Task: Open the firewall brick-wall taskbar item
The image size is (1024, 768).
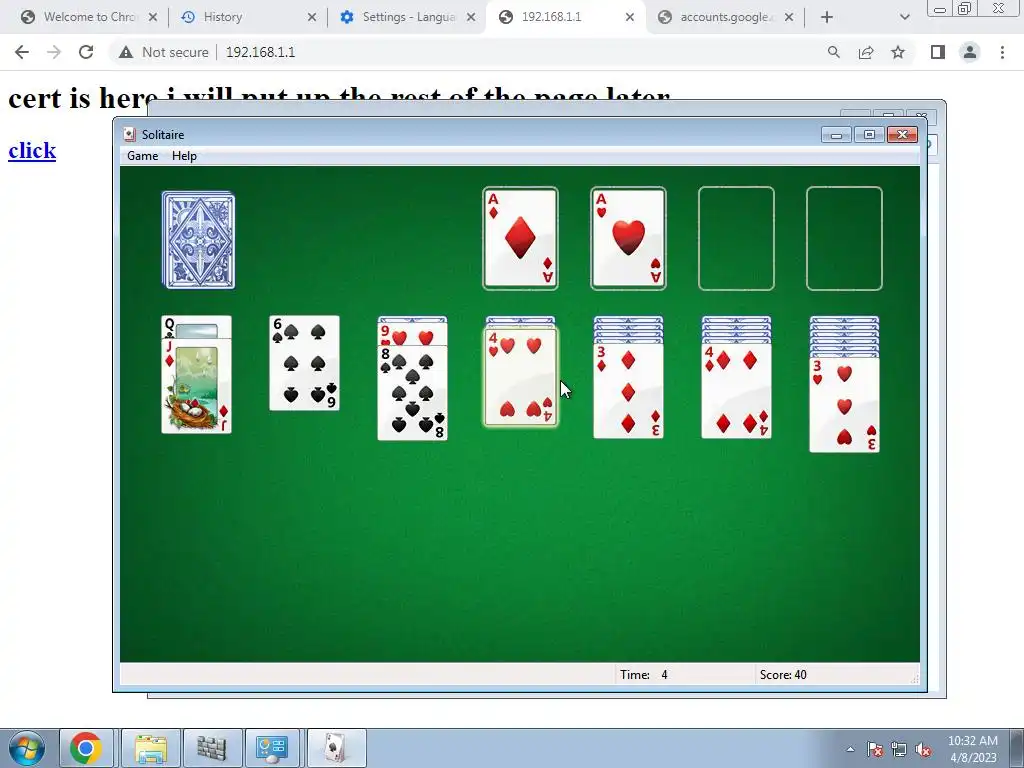Action: [212, 748]
